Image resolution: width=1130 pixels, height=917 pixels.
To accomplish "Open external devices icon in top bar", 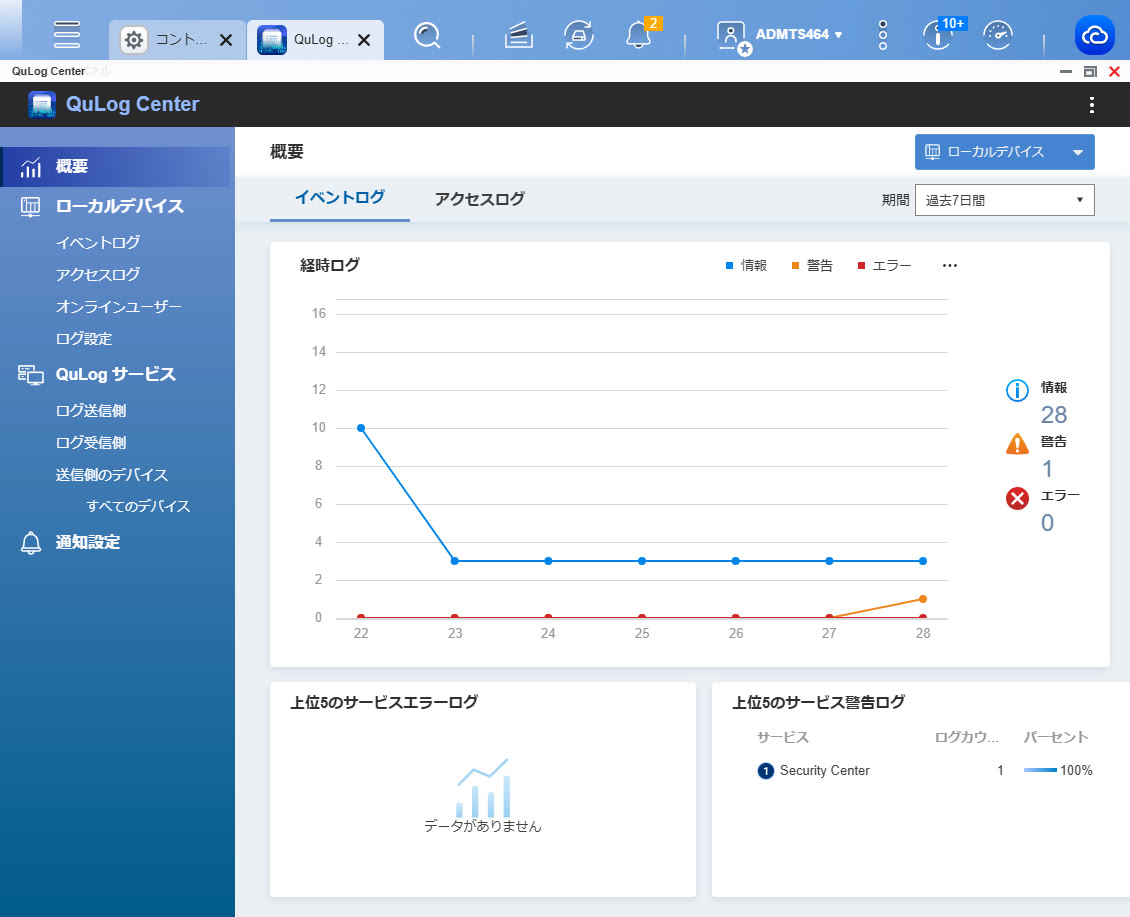I will coord(579,35).
